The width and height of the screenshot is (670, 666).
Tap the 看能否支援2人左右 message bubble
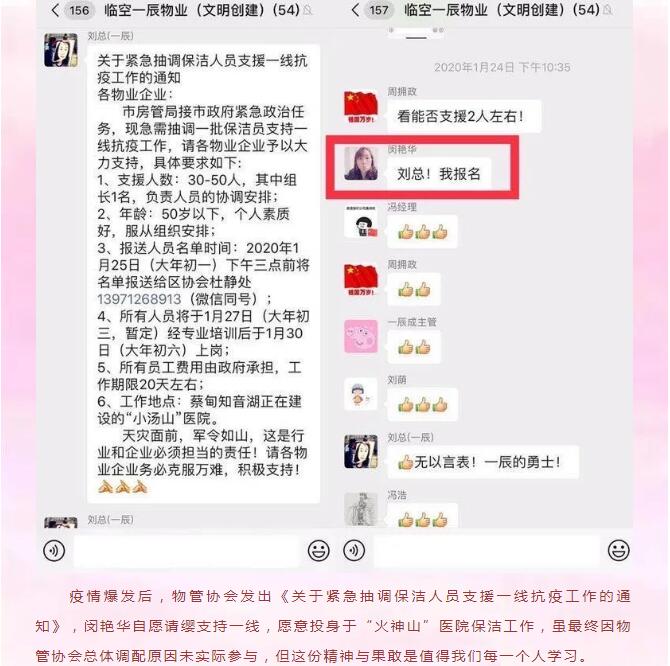click(464, 116)
